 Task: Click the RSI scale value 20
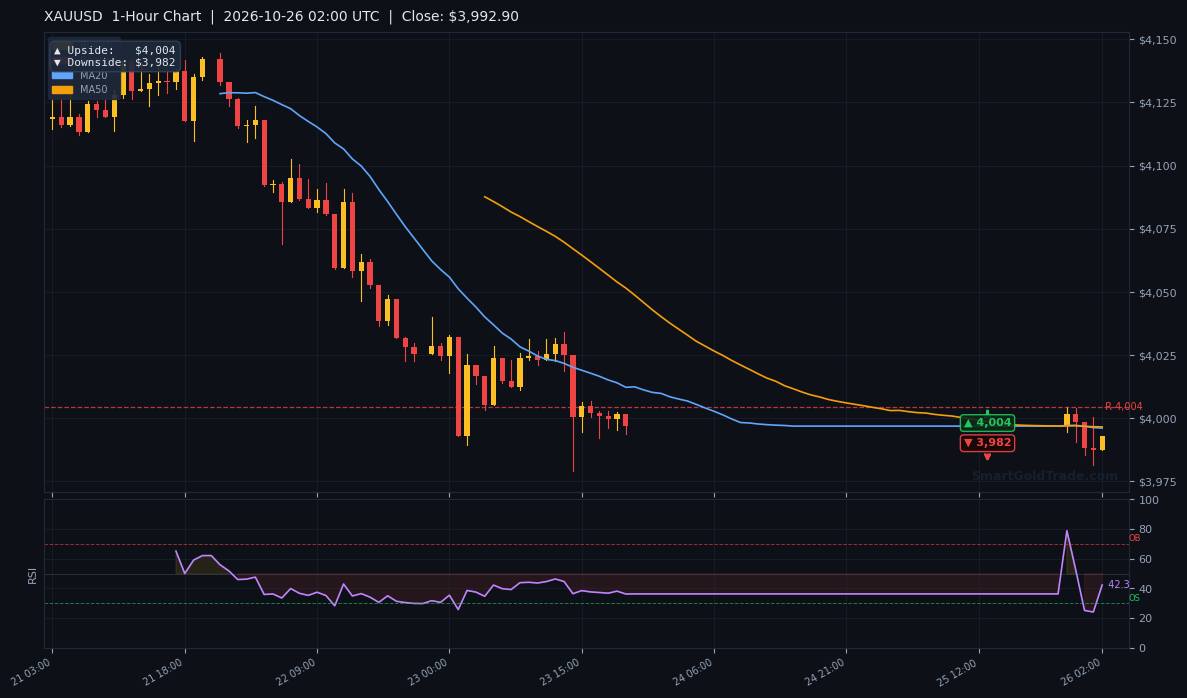pos(1145,619)
